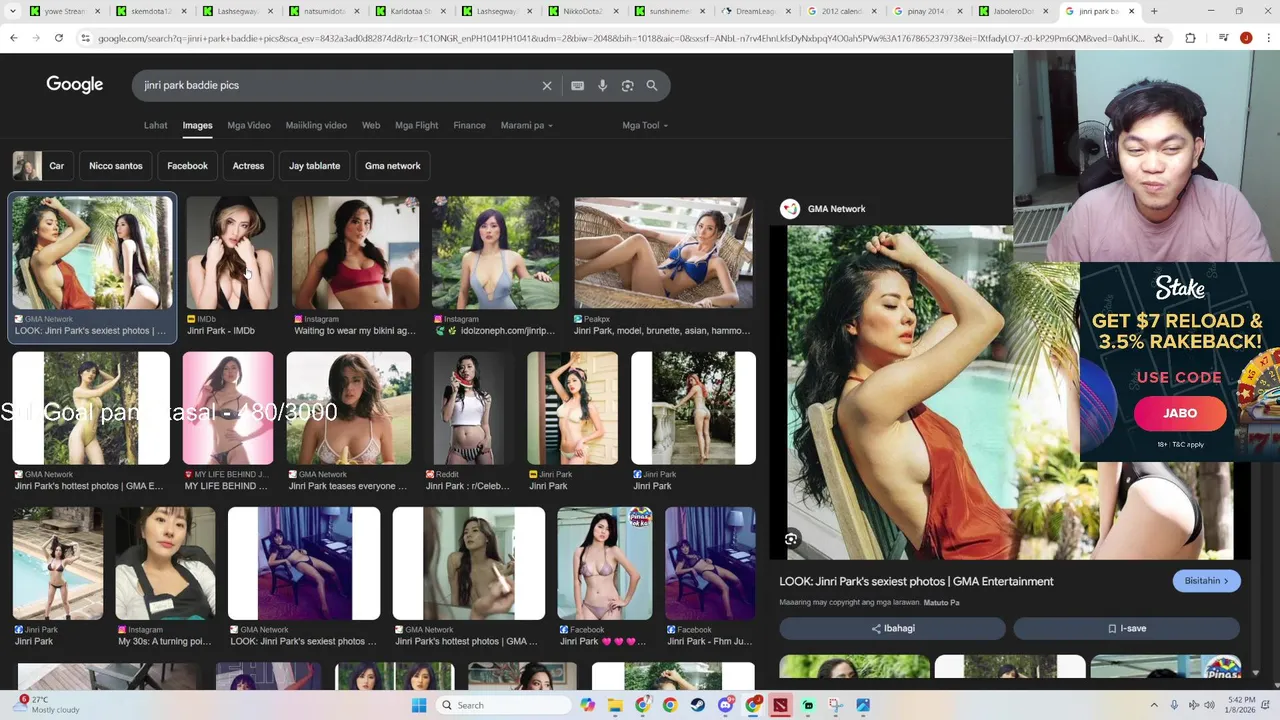Click the browser forward arrow
Screen dimensions: 1280x720
click(x=36, y=38)
